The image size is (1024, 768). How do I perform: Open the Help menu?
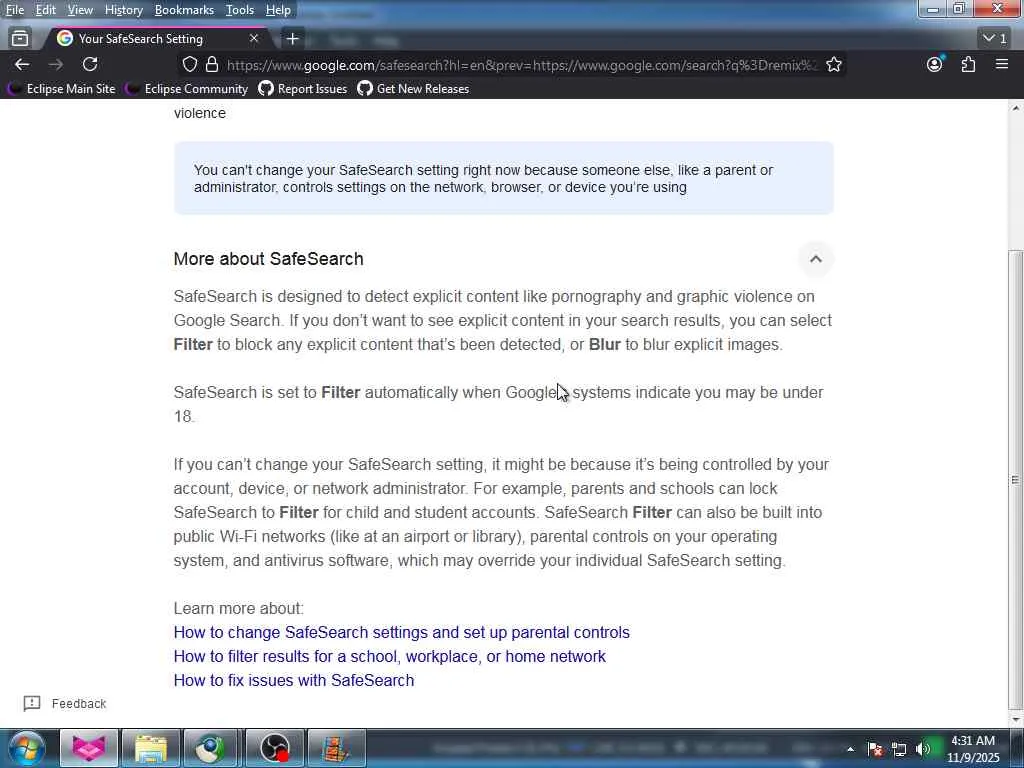278,10
